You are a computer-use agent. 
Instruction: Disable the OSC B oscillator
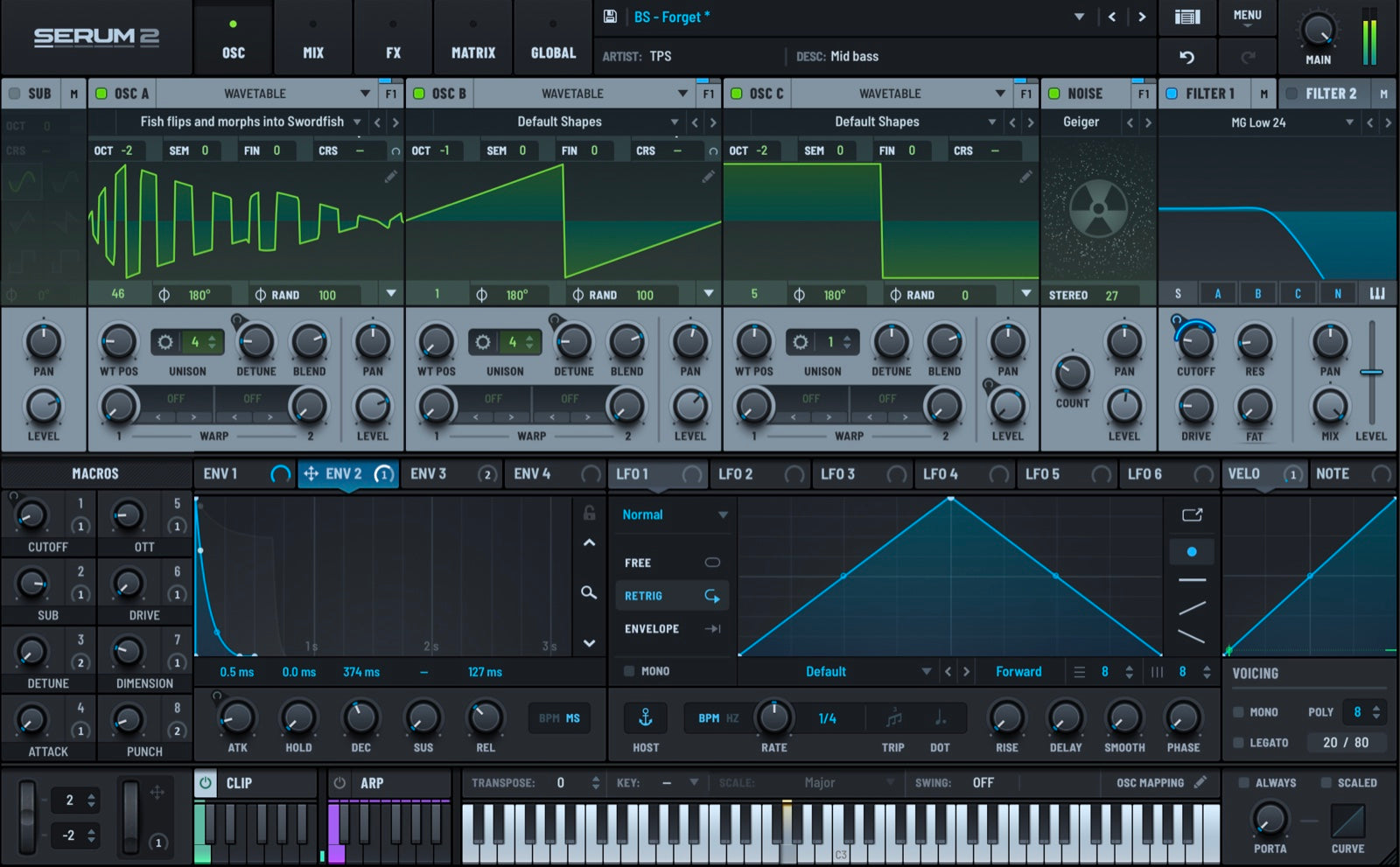[419, 94]
